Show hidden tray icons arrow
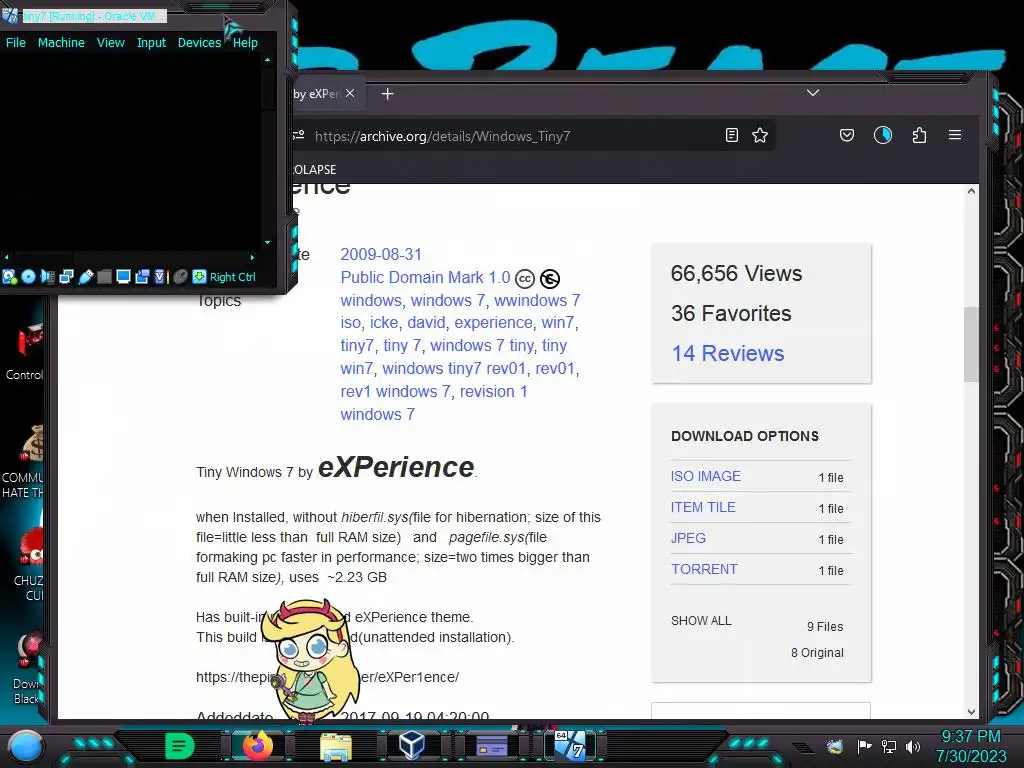The image size is (1024, 768). 802,747
